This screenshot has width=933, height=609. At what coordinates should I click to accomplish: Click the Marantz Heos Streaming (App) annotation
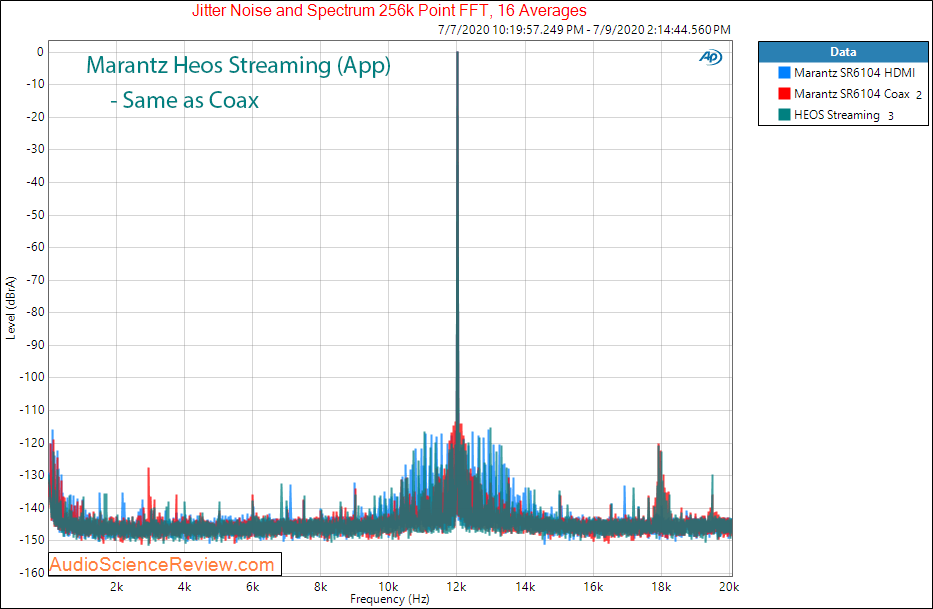pyautogui.click(x=238, y=65)
